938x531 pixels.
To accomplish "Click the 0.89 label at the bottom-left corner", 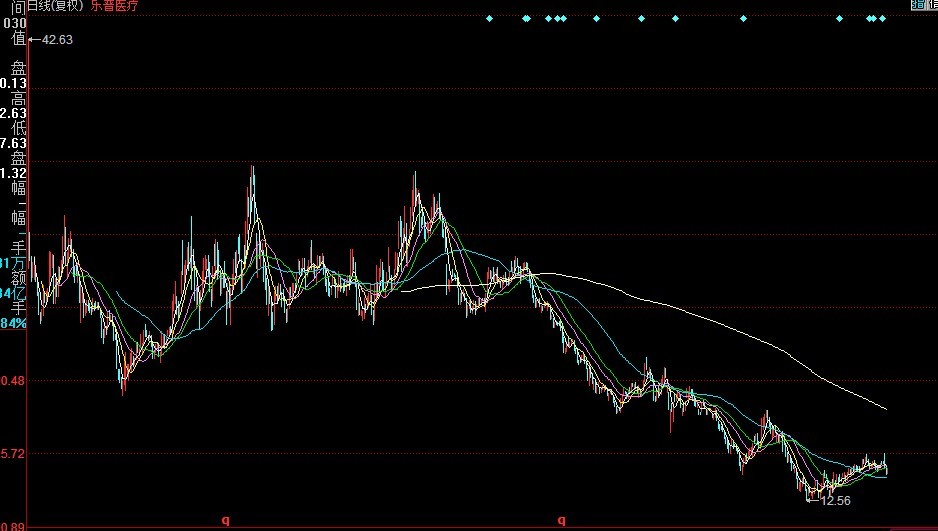I will 14,526.
